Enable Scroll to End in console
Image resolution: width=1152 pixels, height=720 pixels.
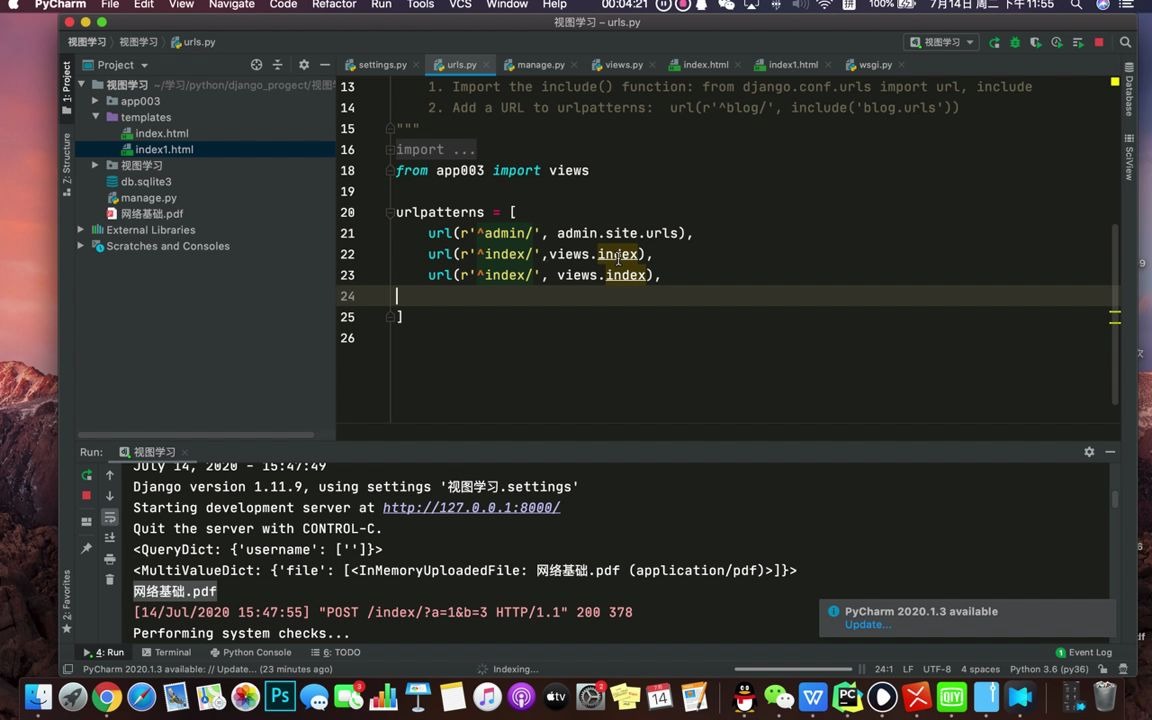tap(109, 535)
